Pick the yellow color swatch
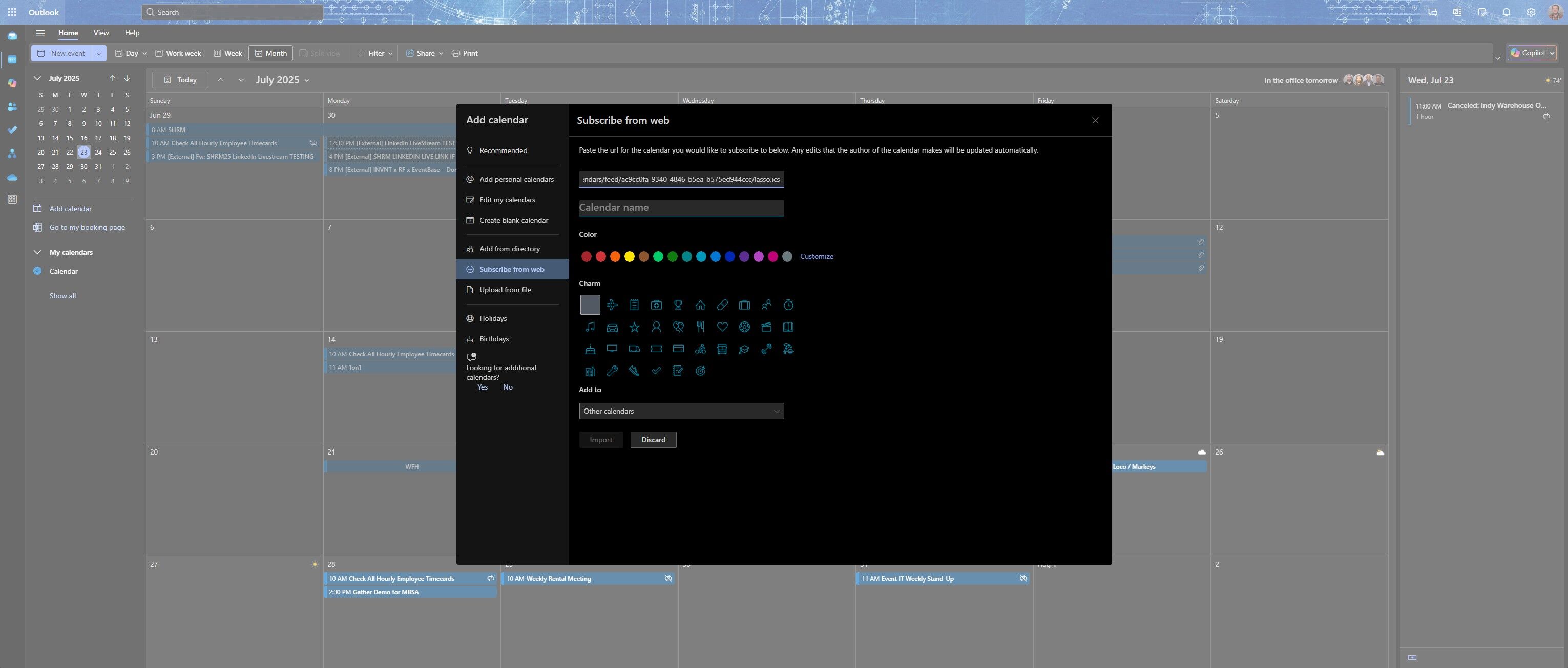 tap(629, 257)
